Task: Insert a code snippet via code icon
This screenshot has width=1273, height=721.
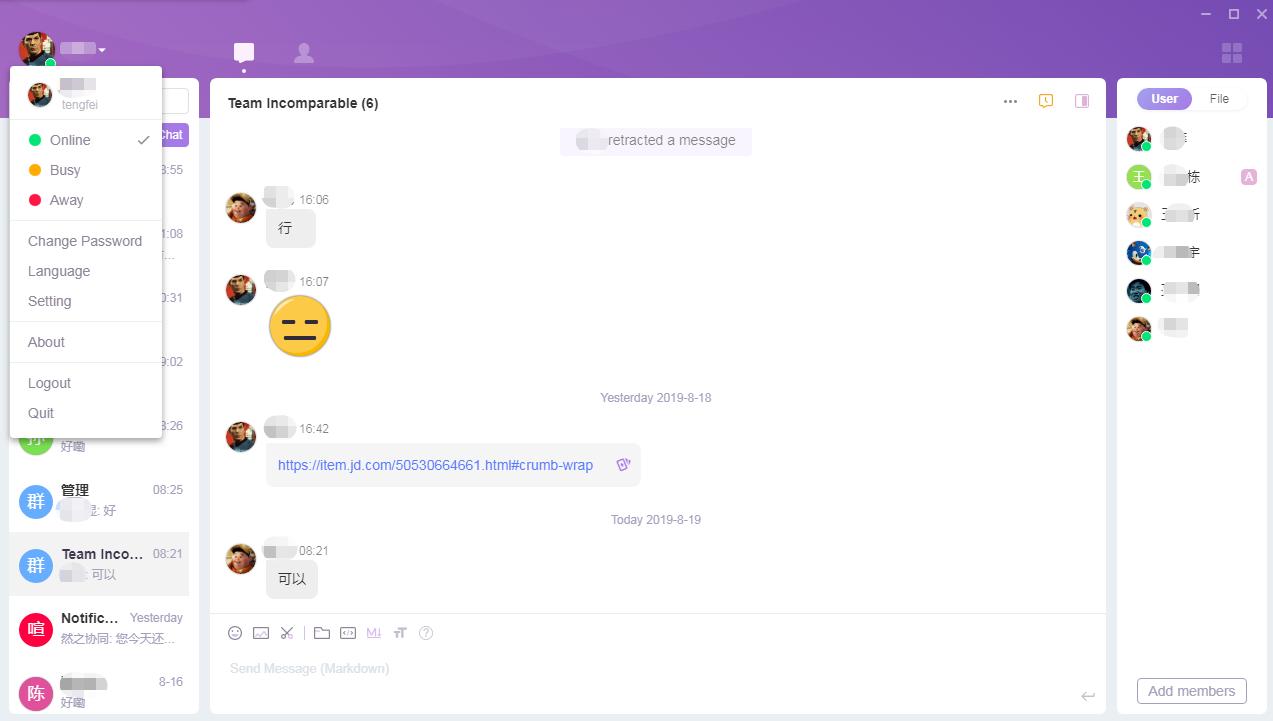Action: coord(348,633)
